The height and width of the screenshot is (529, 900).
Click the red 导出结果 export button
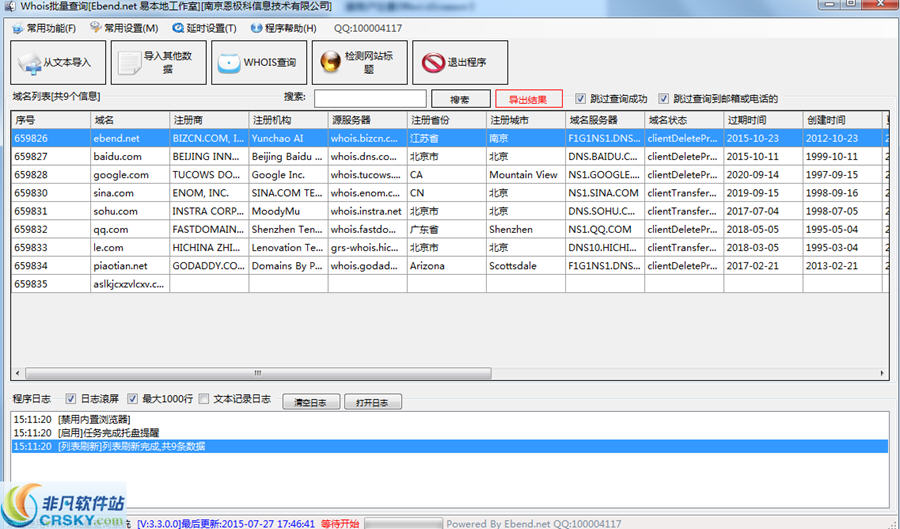[529, 99]
